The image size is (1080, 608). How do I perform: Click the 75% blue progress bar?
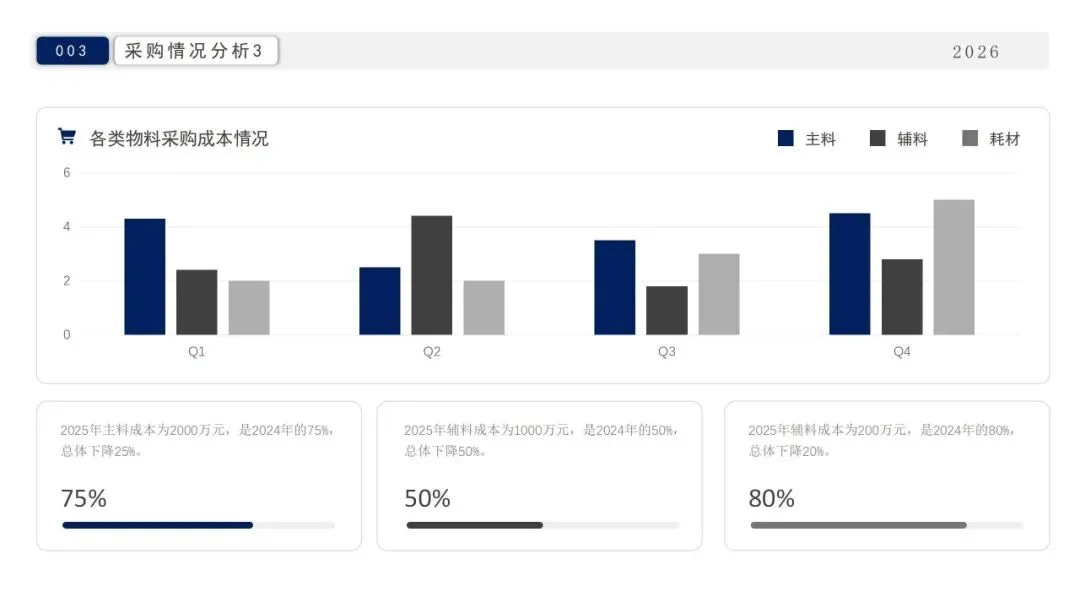[157, 524]
